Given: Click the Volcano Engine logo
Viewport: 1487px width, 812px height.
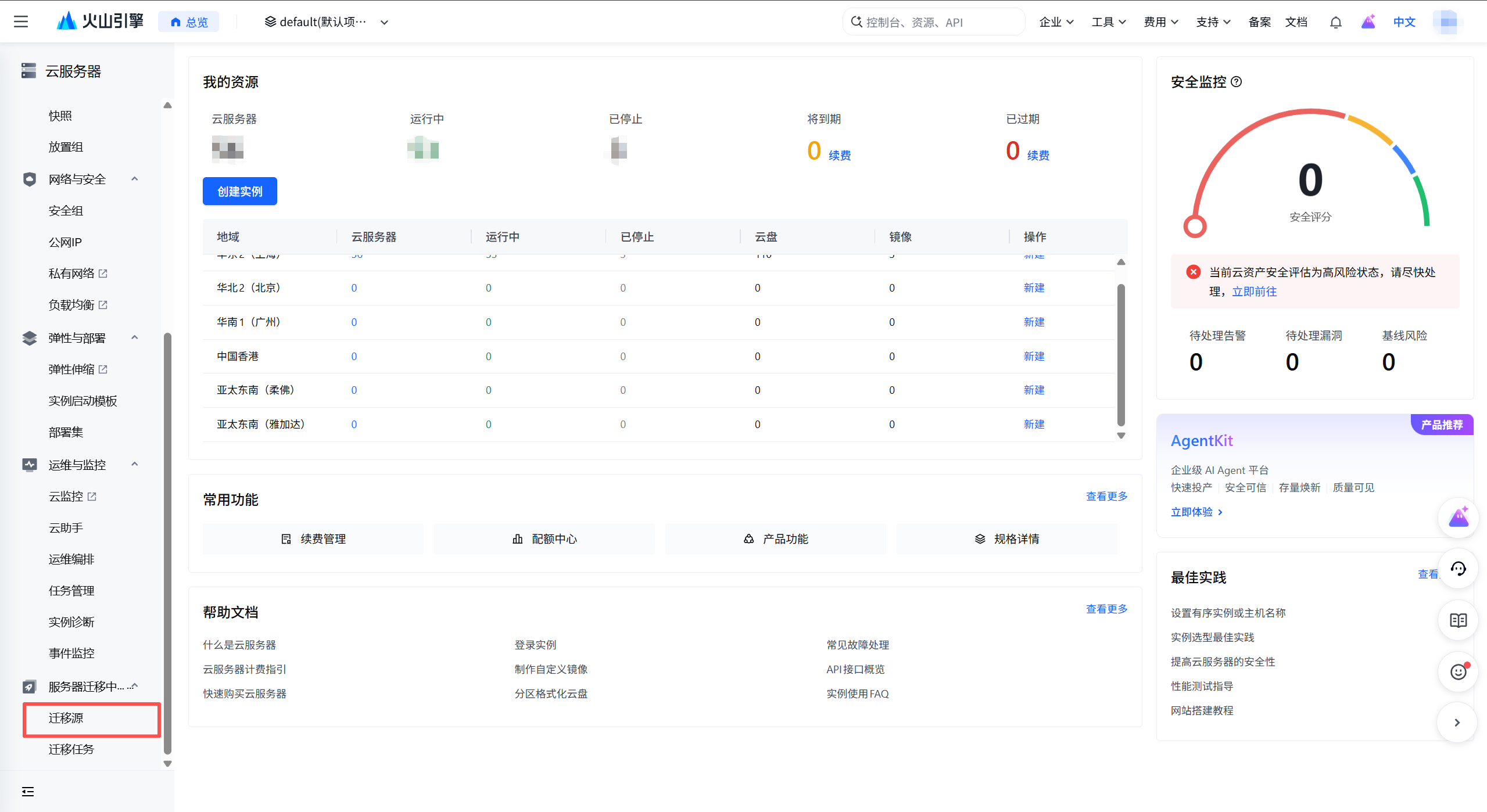Looking at the screenshot, I should (100, 21).
